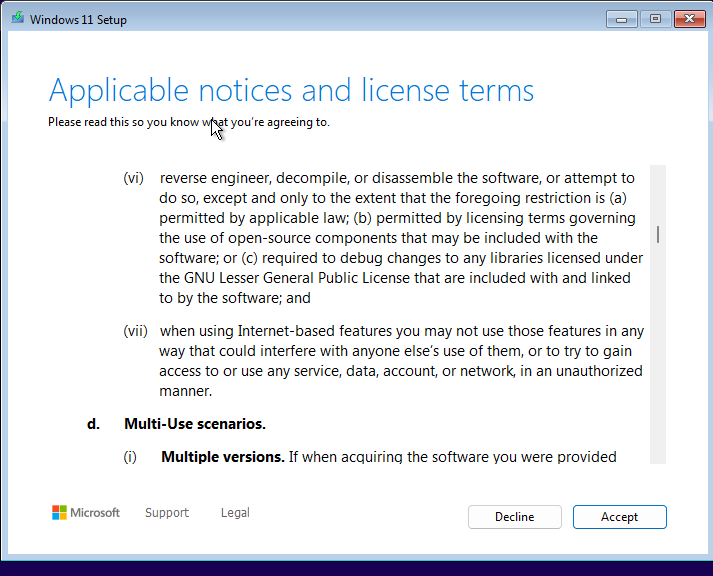
Task: Minimize the Windows 11 Setup window
Action: 622,19
